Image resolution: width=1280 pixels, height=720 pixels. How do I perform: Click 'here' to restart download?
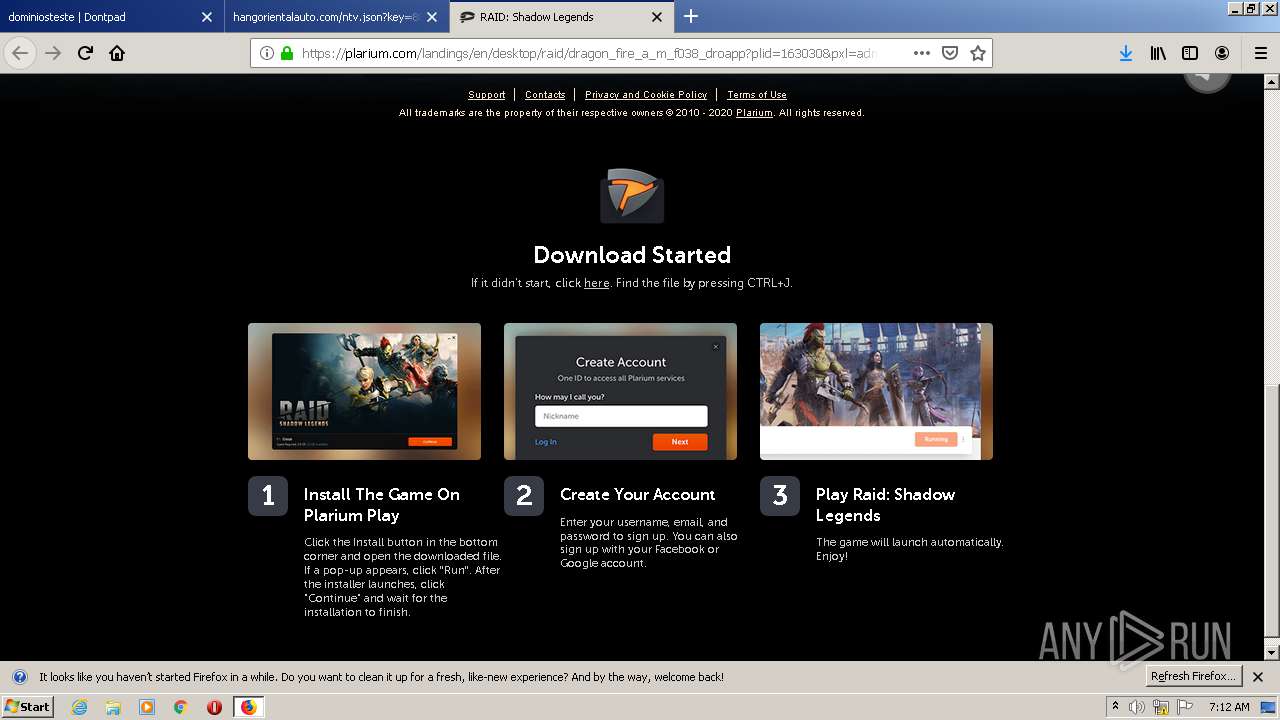[597, 283]
